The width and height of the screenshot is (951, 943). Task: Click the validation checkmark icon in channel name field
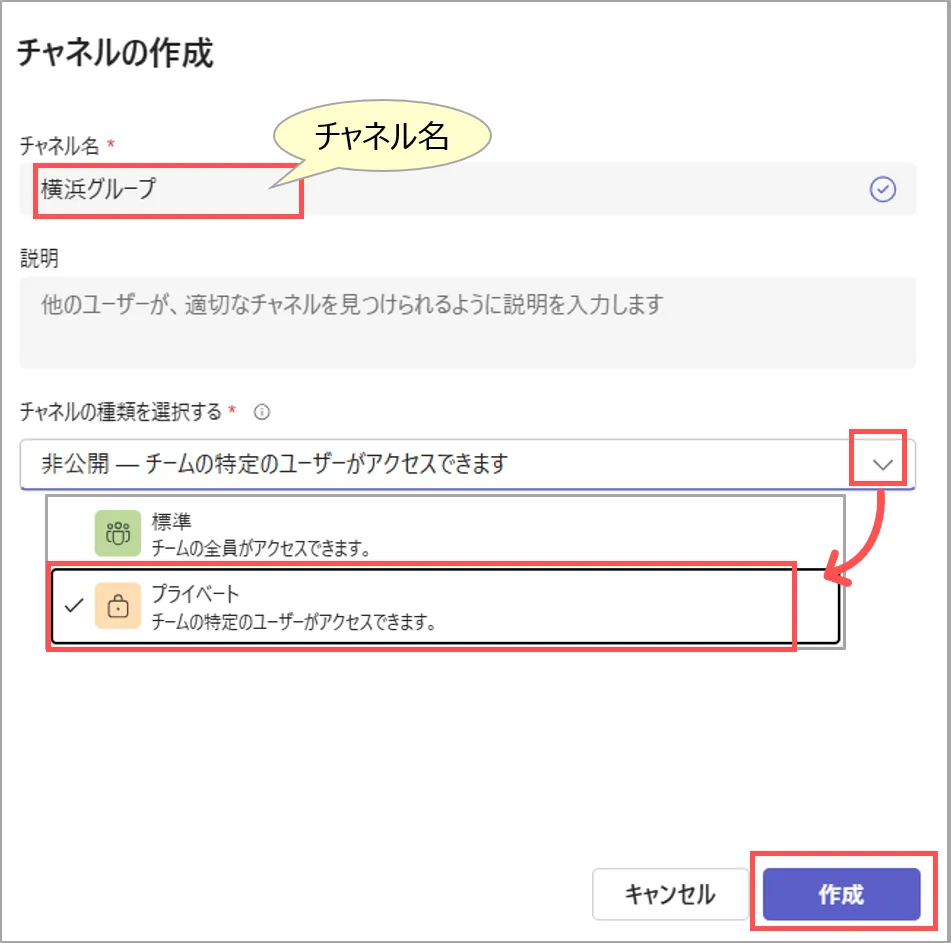pyautogui.click(x=882, y=190)
